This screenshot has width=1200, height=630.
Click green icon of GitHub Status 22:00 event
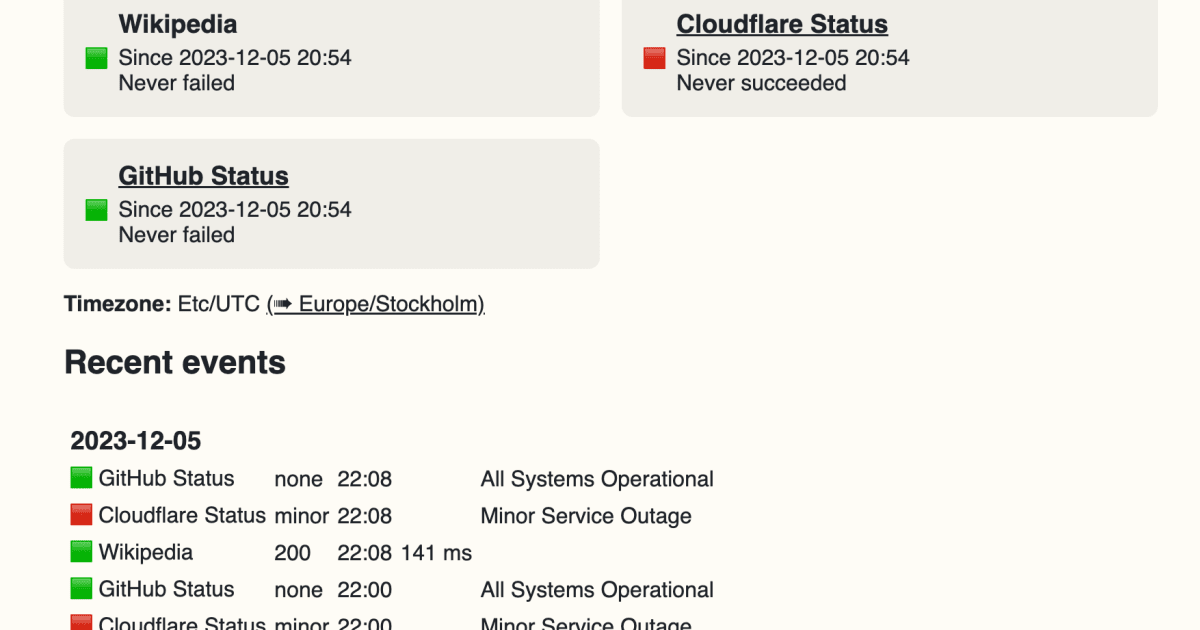(81, 589)
